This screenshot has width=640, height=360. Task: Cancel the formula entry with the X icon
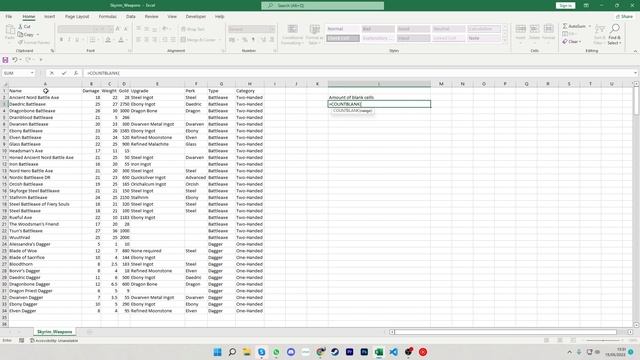tap(52, 73)
